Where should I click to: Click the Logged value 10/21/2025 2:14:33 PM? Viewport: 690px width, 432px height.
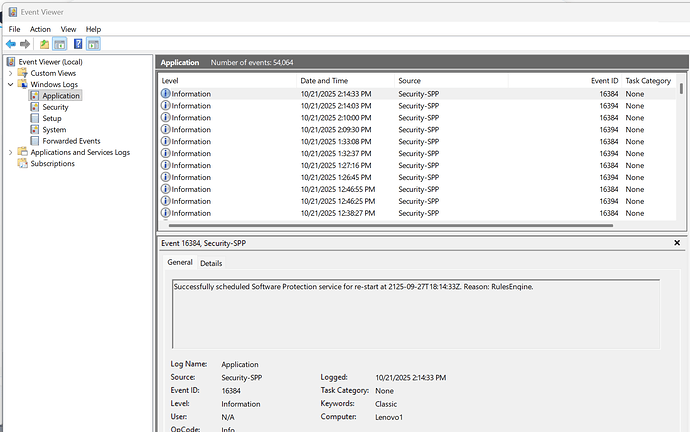point(411,377)
